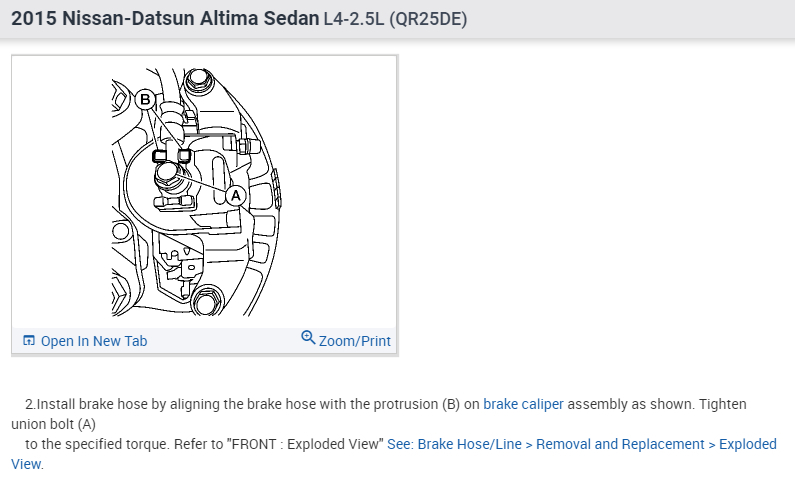
Task: Follow the 'brake caliper' hyperlink
Action: [x=523, y=404]
